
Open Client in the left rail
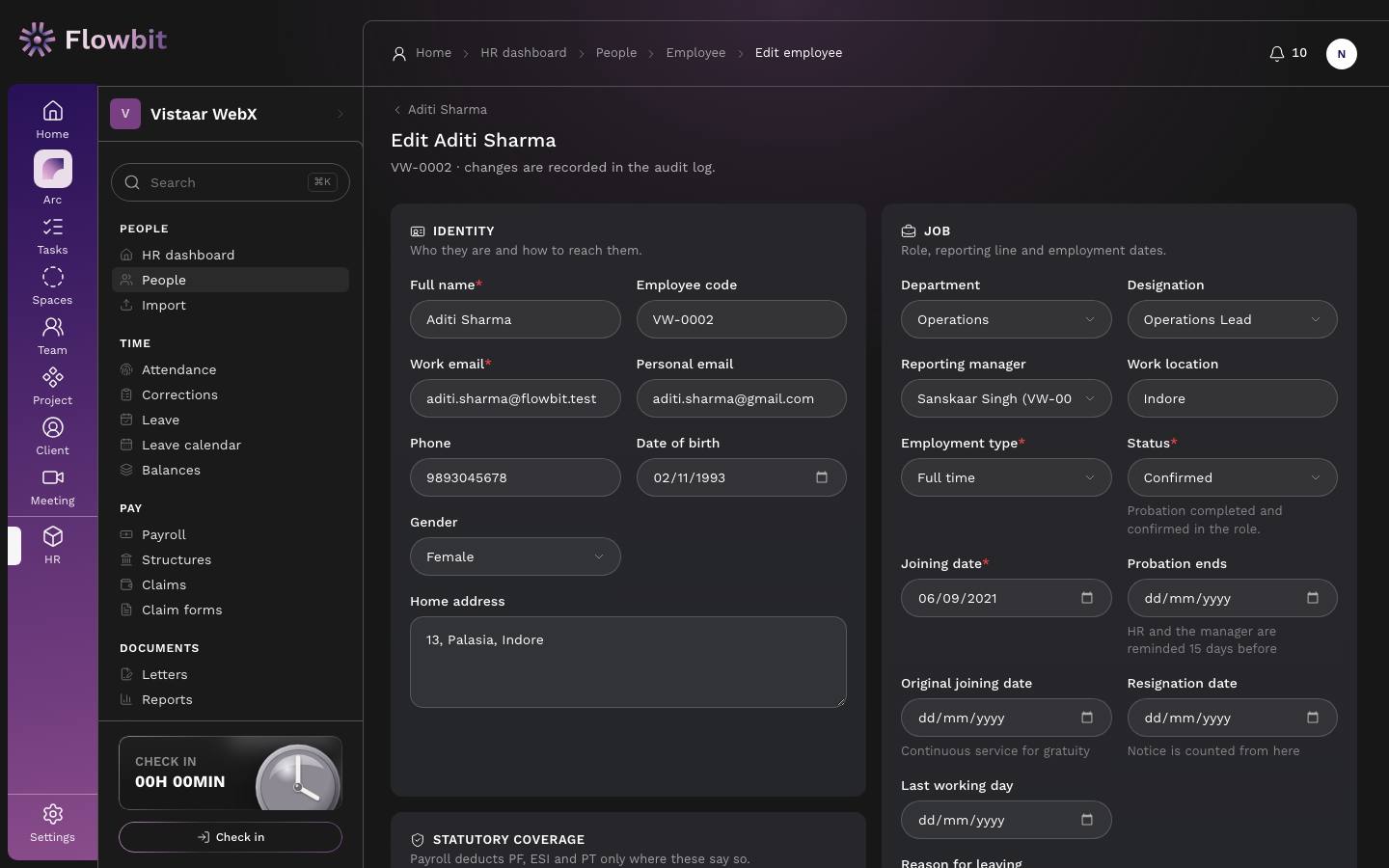pyautogui.click(x=52, y=436)
